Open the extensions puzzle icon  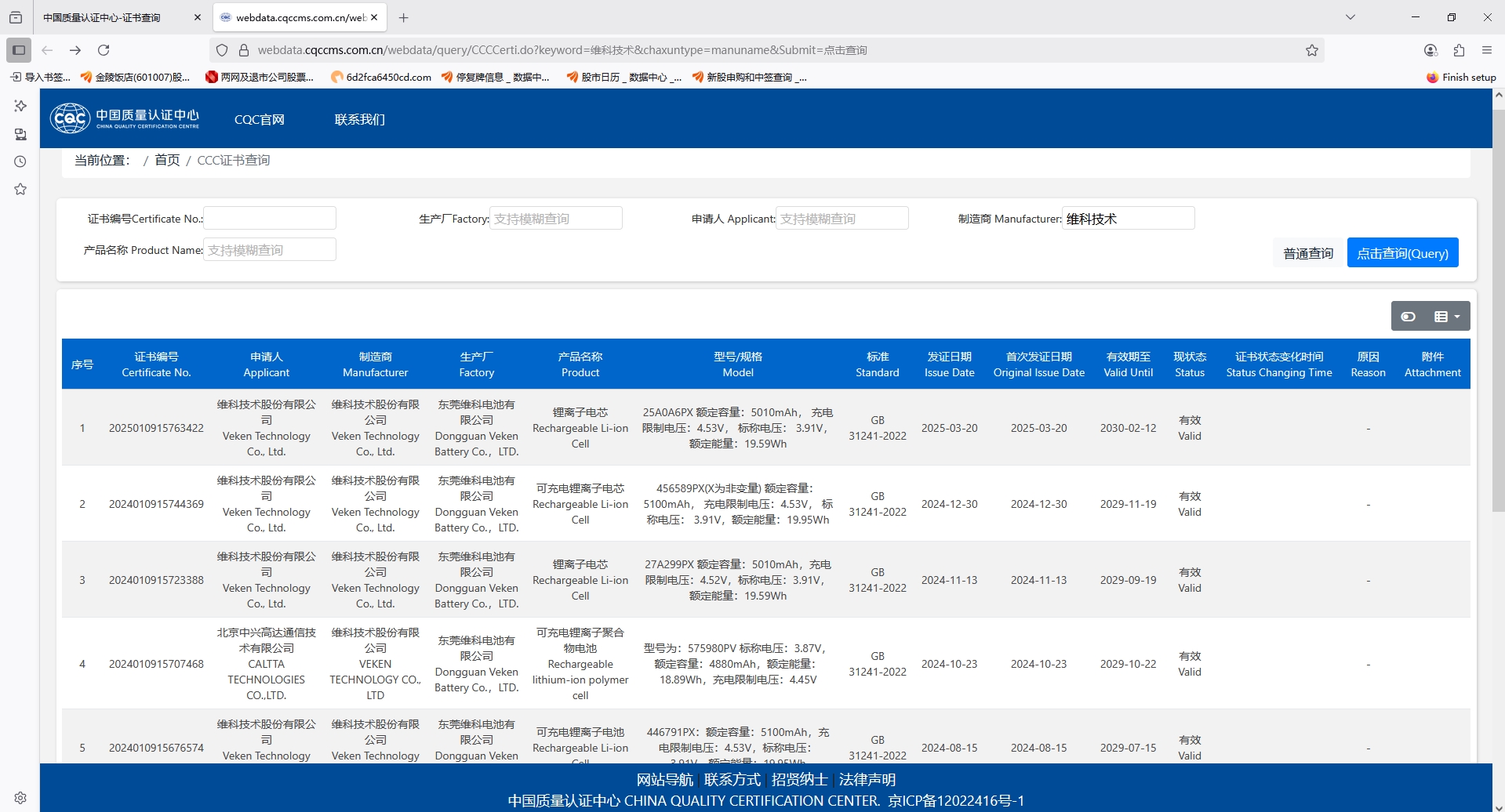point(1459,50)
